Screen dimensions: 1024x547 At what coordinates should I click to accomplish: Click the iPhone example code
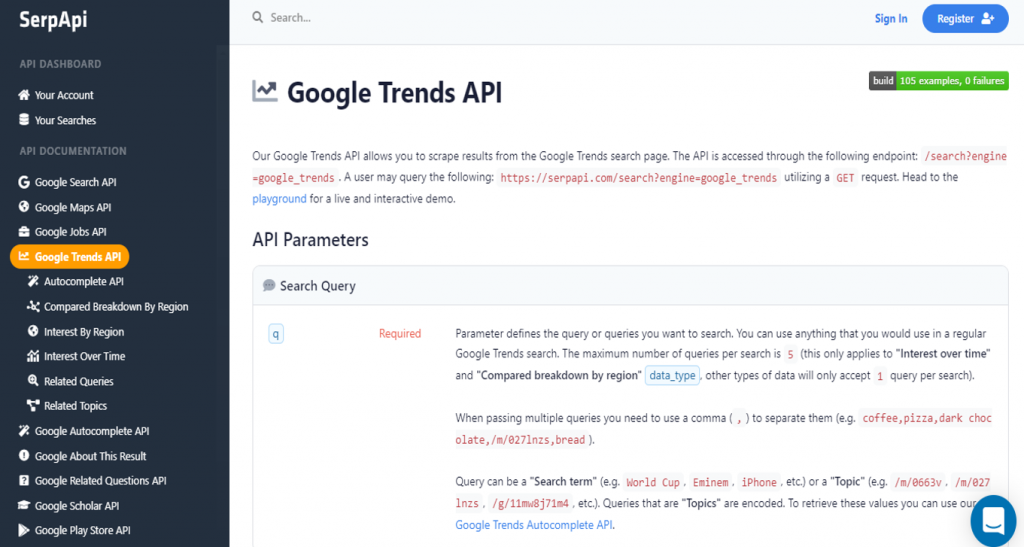759,482
